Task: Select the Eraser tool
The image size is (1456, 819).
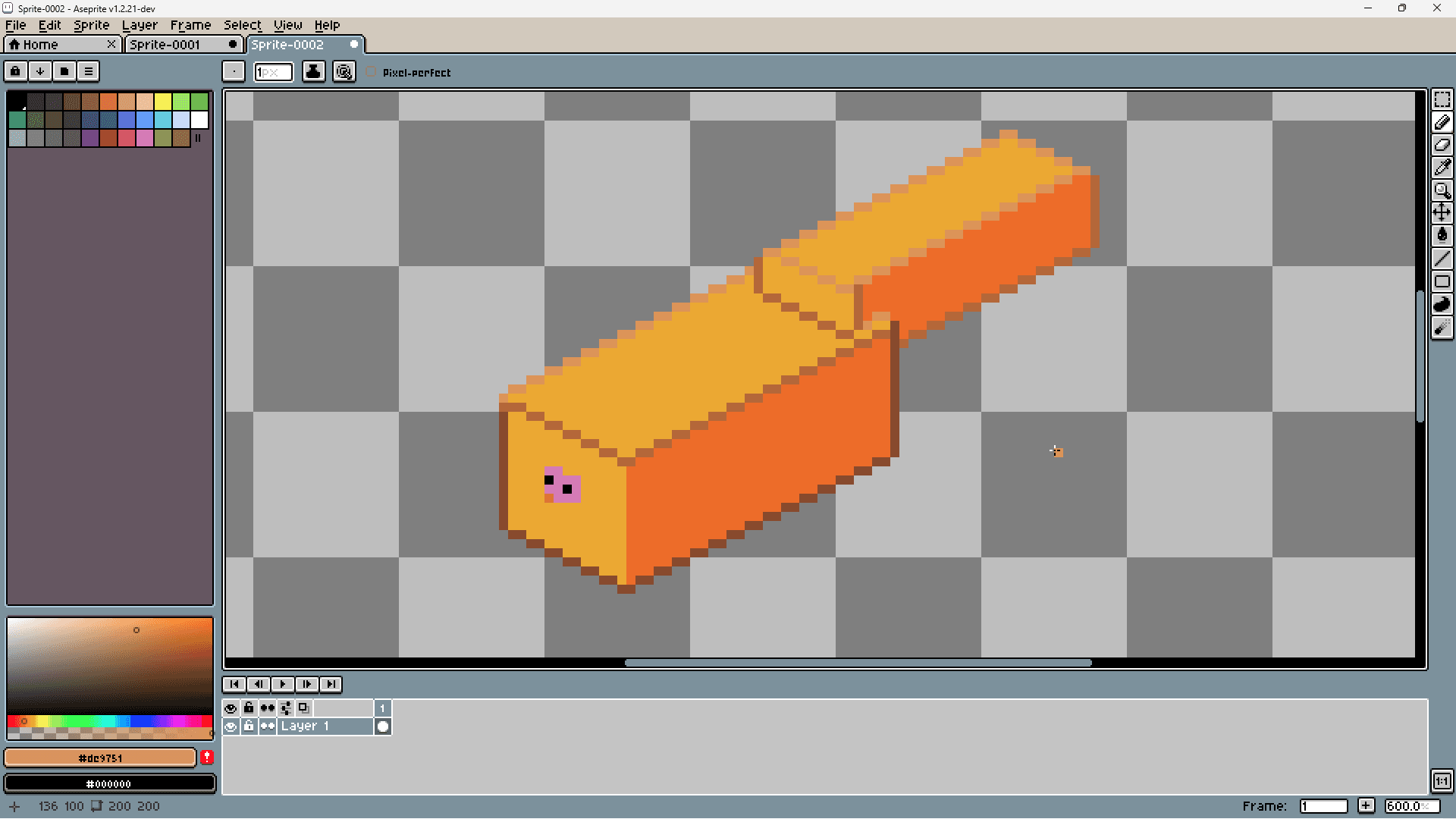Action: pos(1442,145)
